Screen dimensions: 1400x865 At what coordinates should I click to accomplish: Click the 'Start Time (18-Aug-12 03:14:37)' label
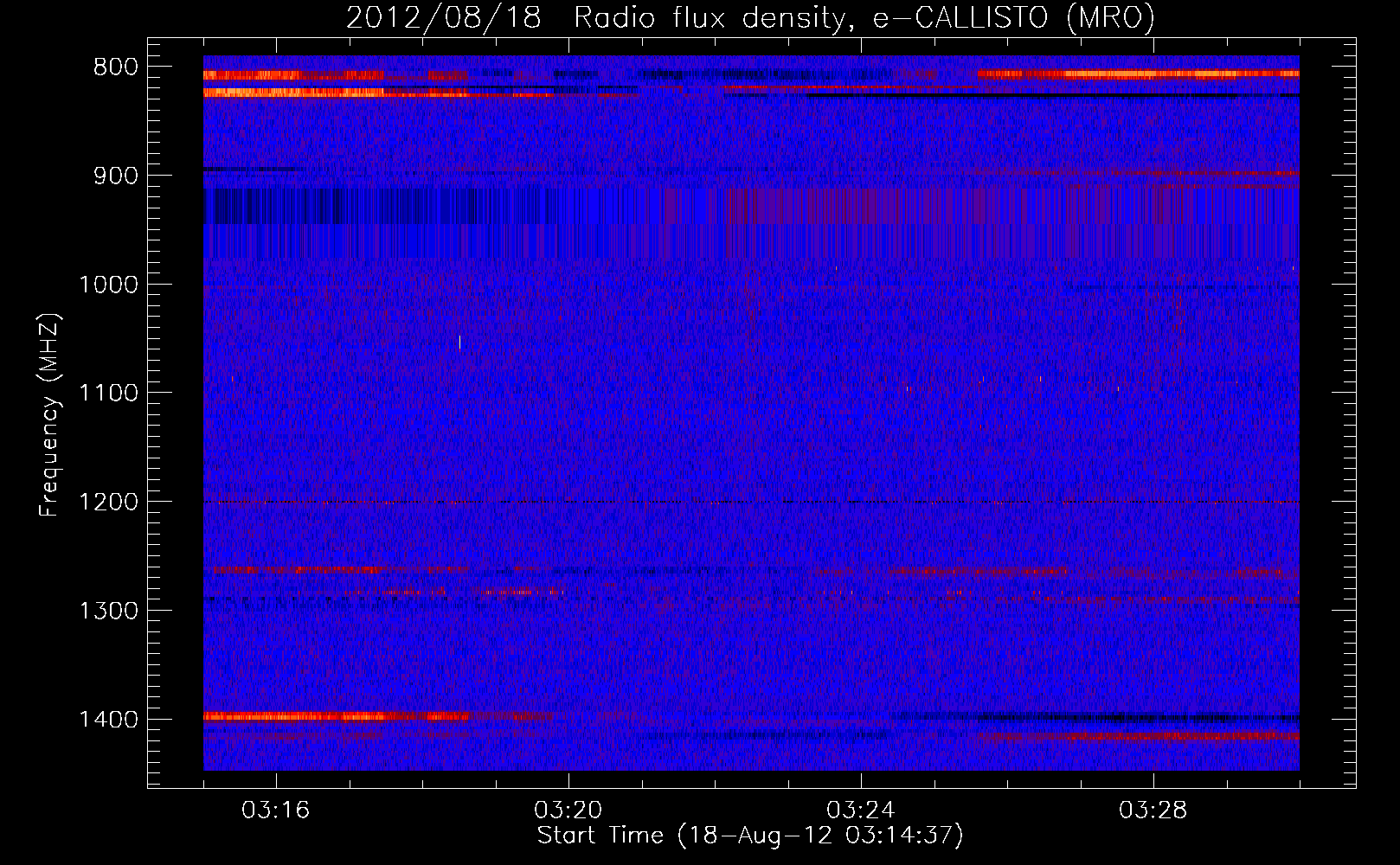[x=750, y=836]
